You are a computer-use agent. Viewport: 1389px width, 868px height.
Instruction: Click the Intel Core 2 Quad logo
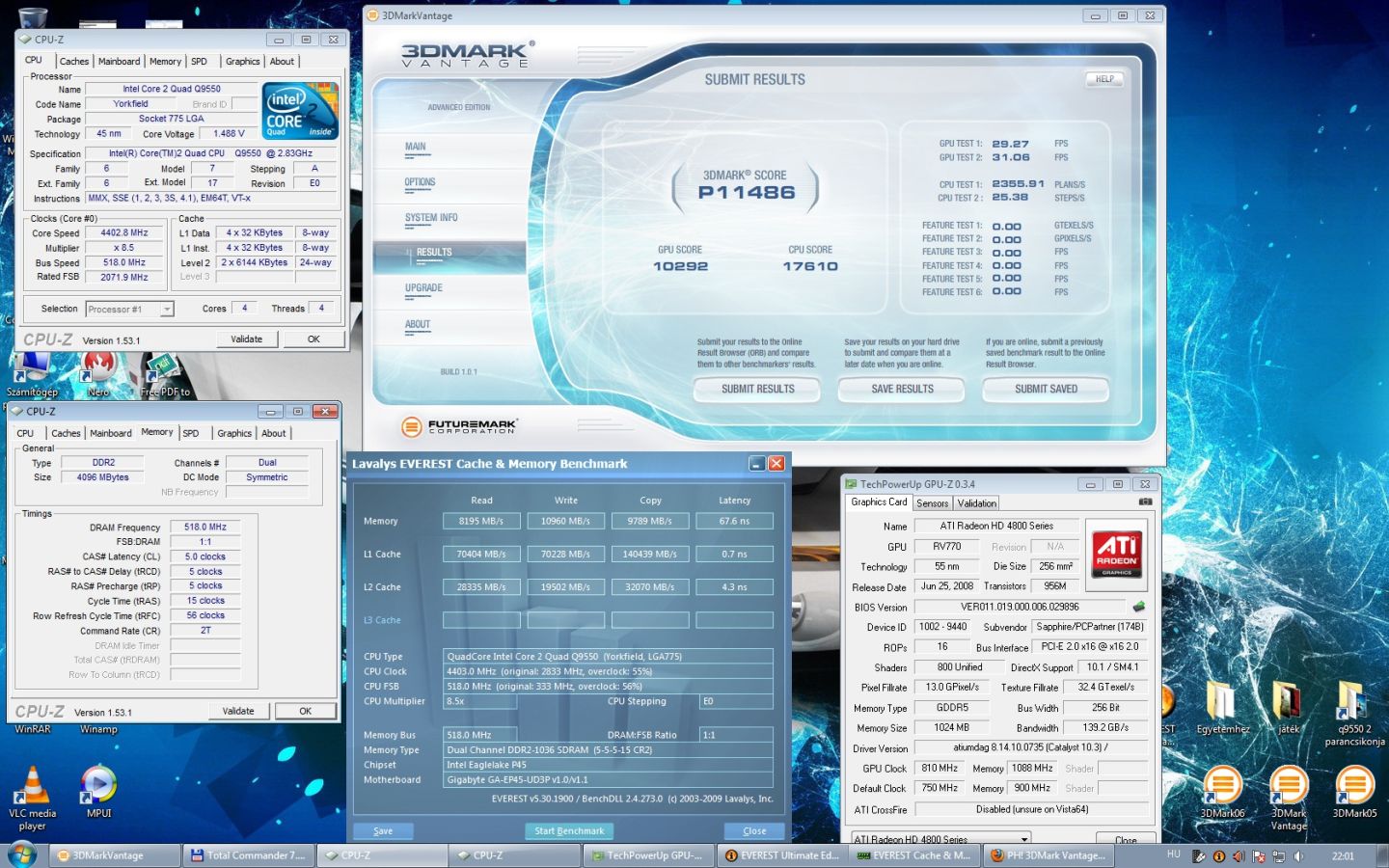coord(300,111)
